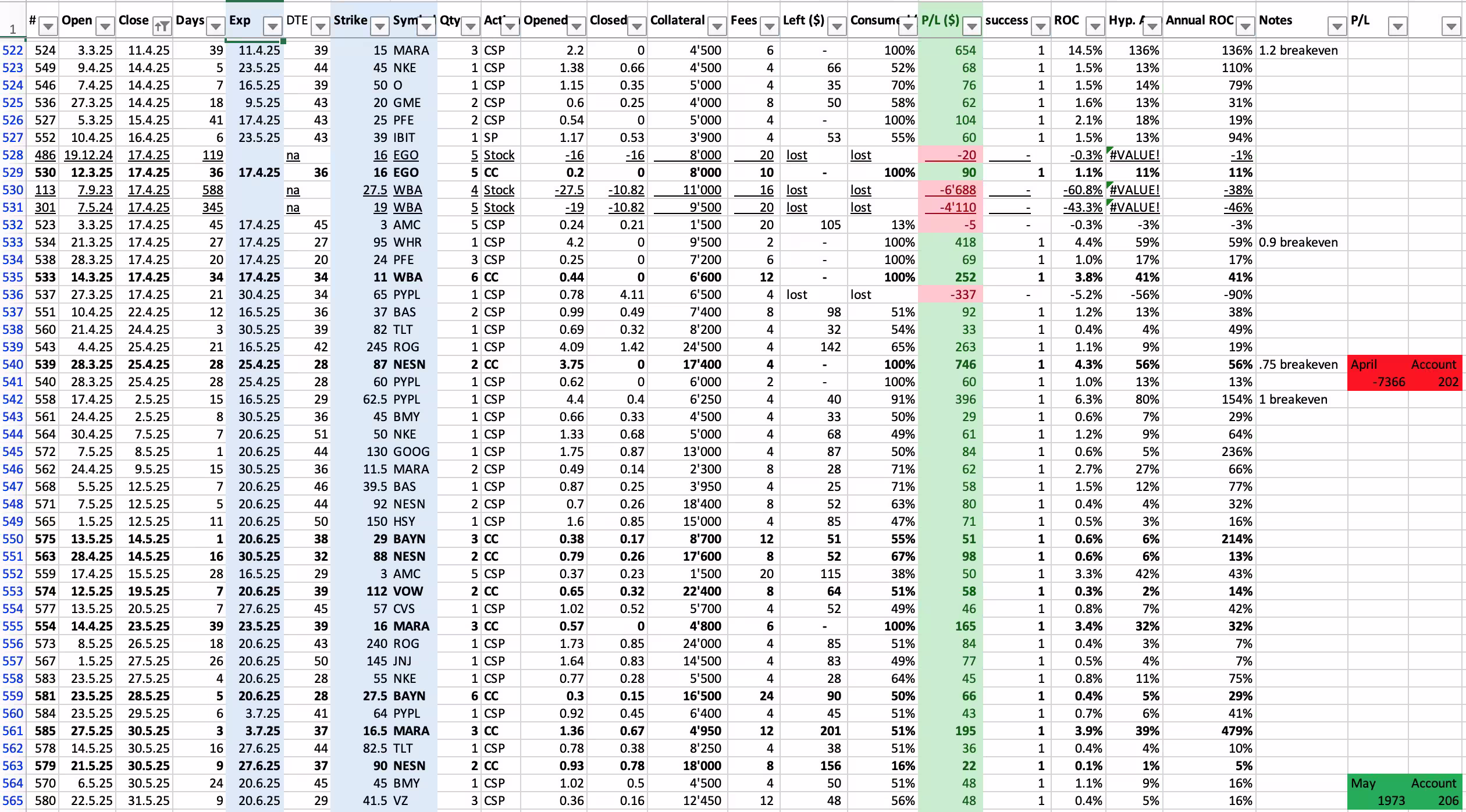Open the Opened column filter dropdown
This screenshot has width=1466, height=812.
point(576,26)
